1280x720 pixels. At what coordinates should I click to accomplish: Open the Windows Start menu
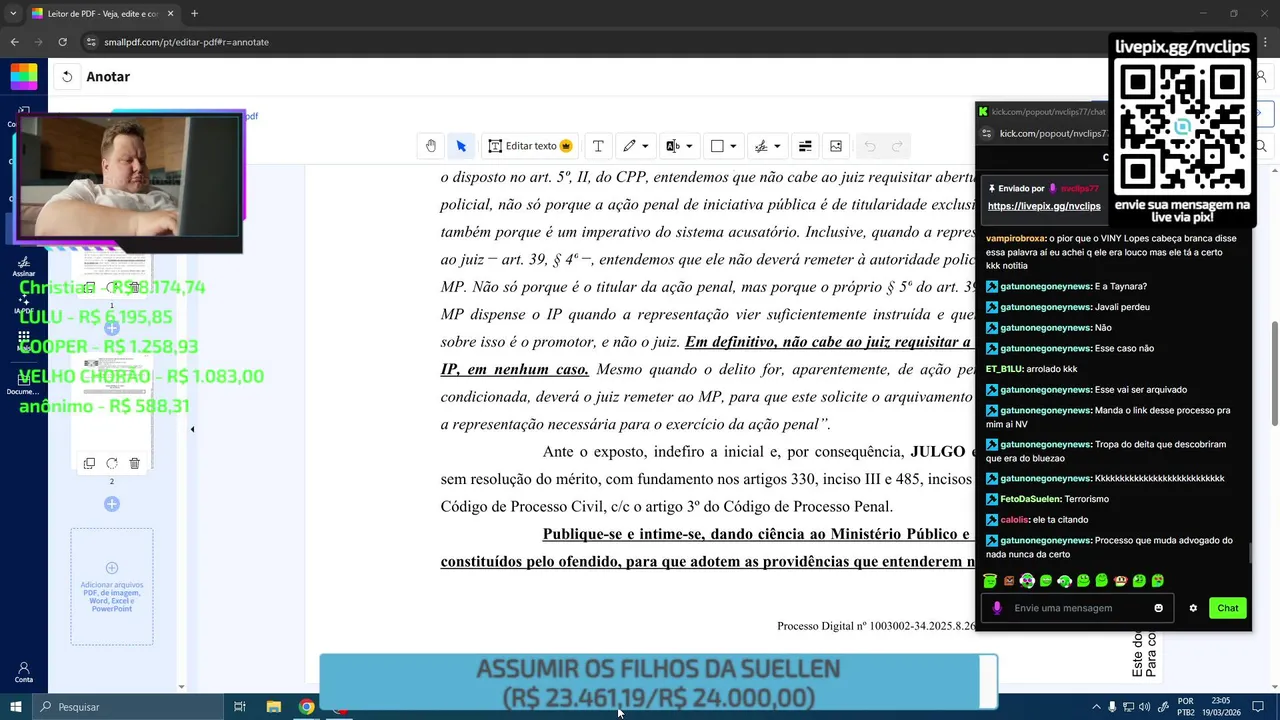[16, 707]
